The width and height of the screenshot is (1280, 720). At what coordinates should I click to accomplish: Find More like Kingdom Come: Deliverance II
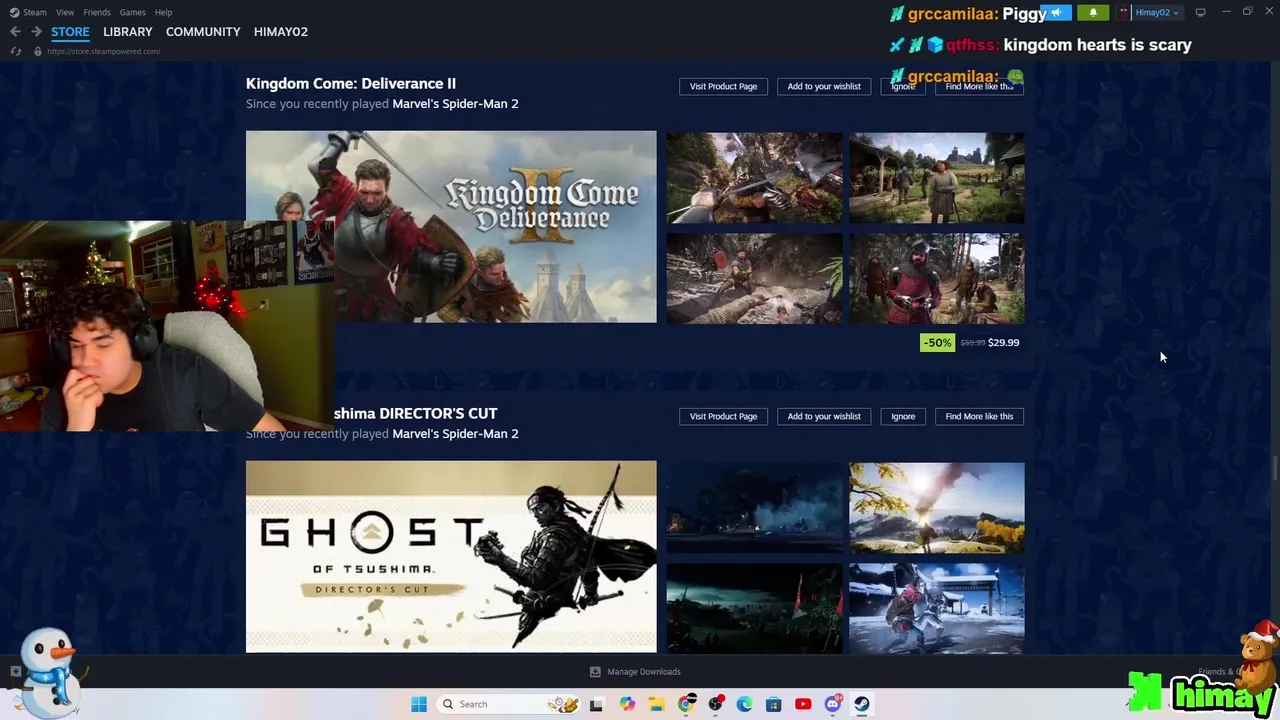click(979, 86)
